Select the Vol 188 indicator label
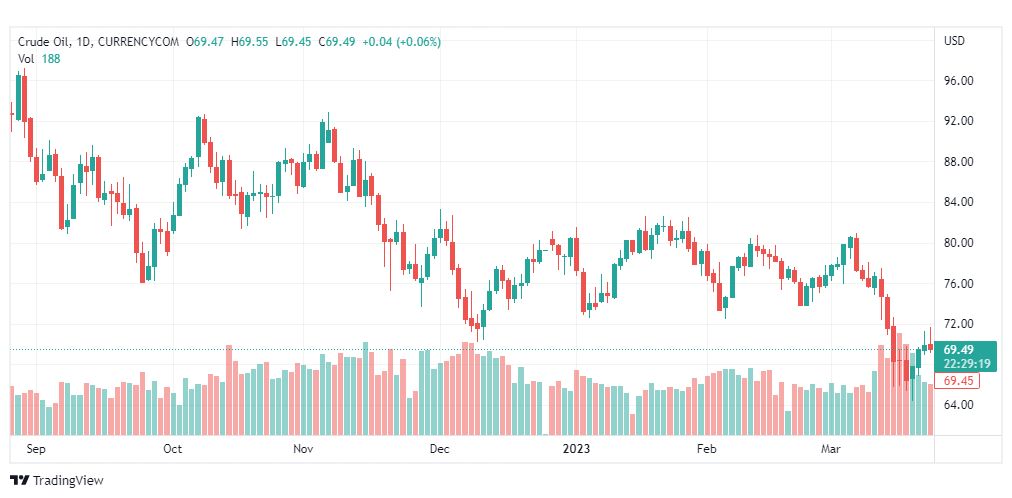 click(39, 58)
